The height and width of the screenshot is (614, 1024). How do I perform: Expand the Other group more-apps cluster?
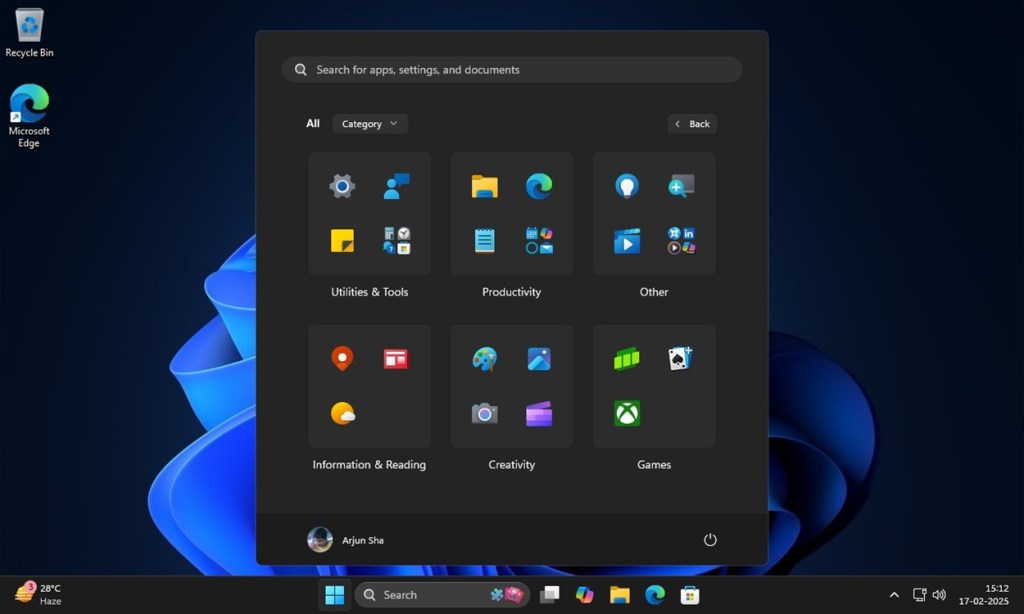pos(681,240)
